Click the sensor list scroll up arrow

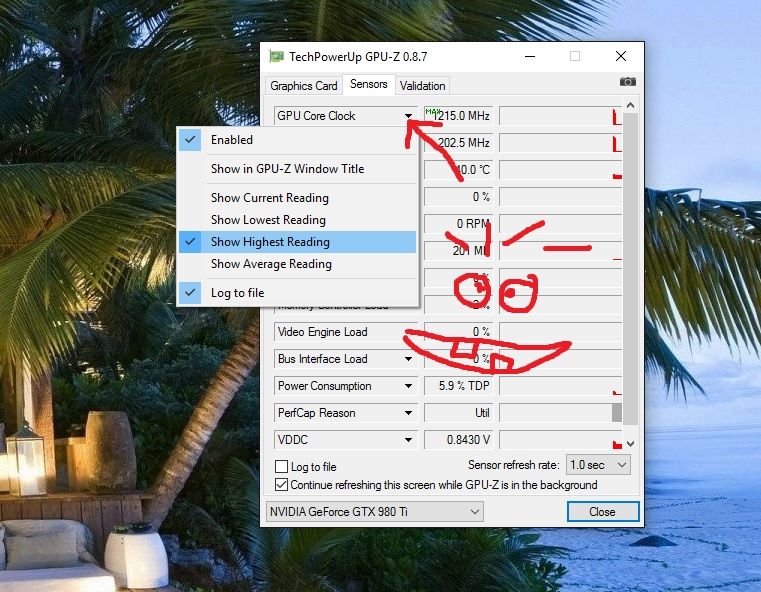pyautogui.click(x=630, y=105)
